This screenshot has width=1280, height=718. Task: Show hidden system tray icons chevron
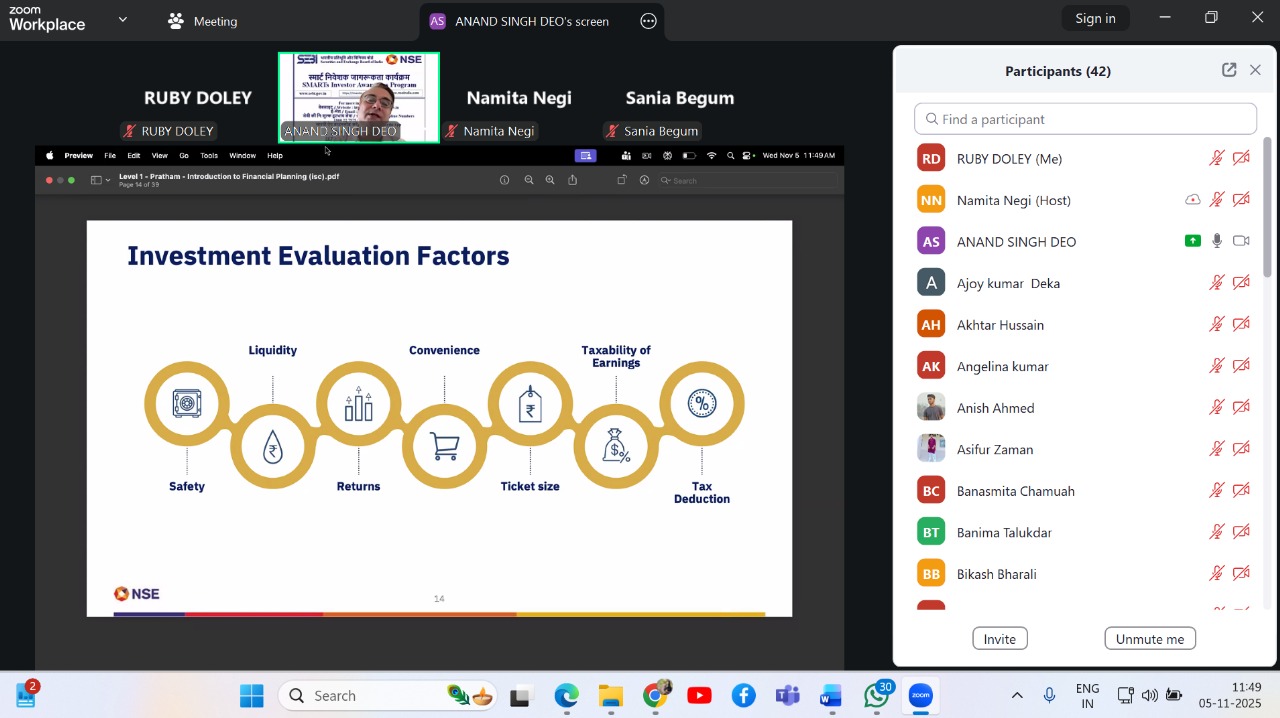(x=1017, y=696)
